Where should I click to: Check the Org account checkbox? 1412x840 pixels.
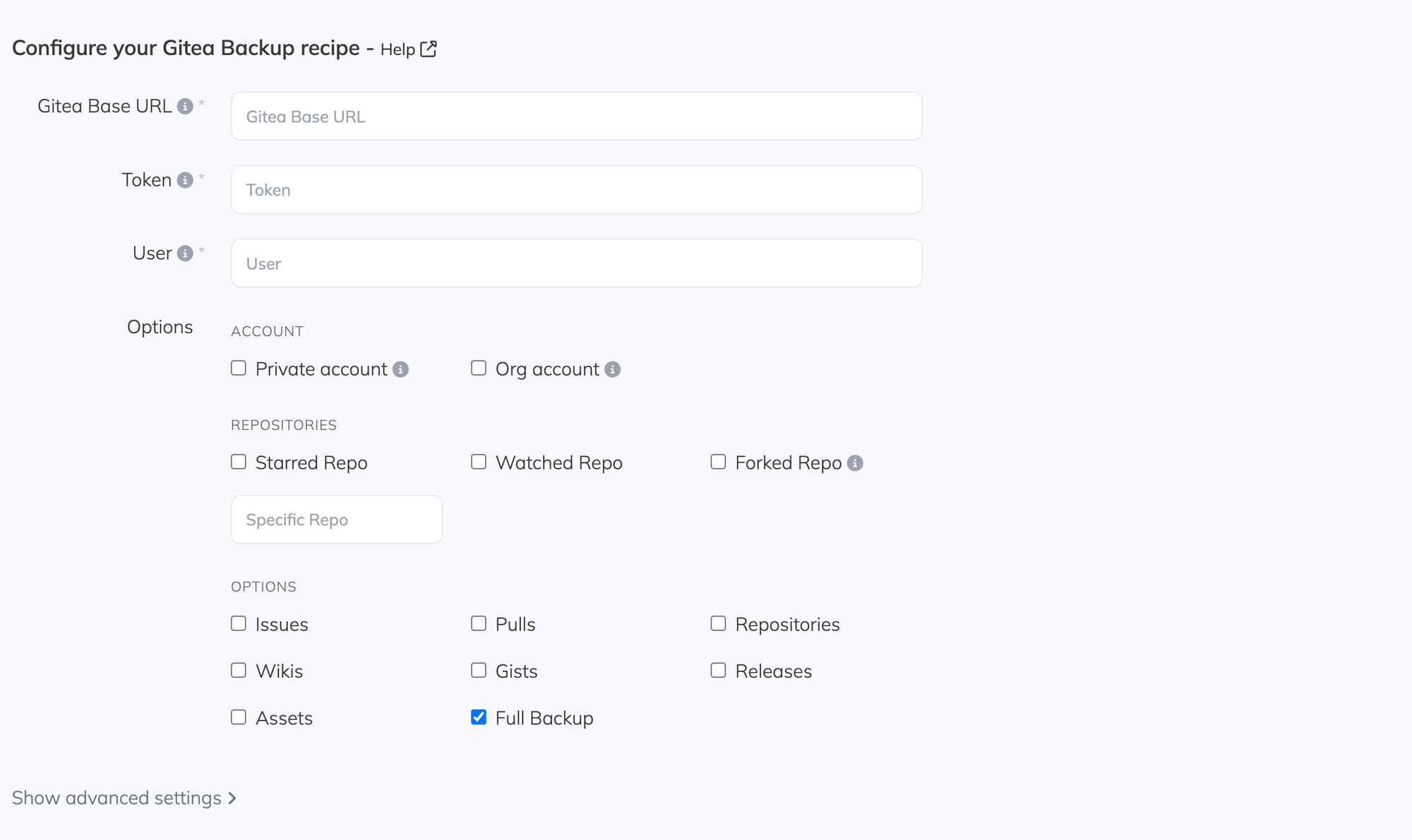point(479,368)
